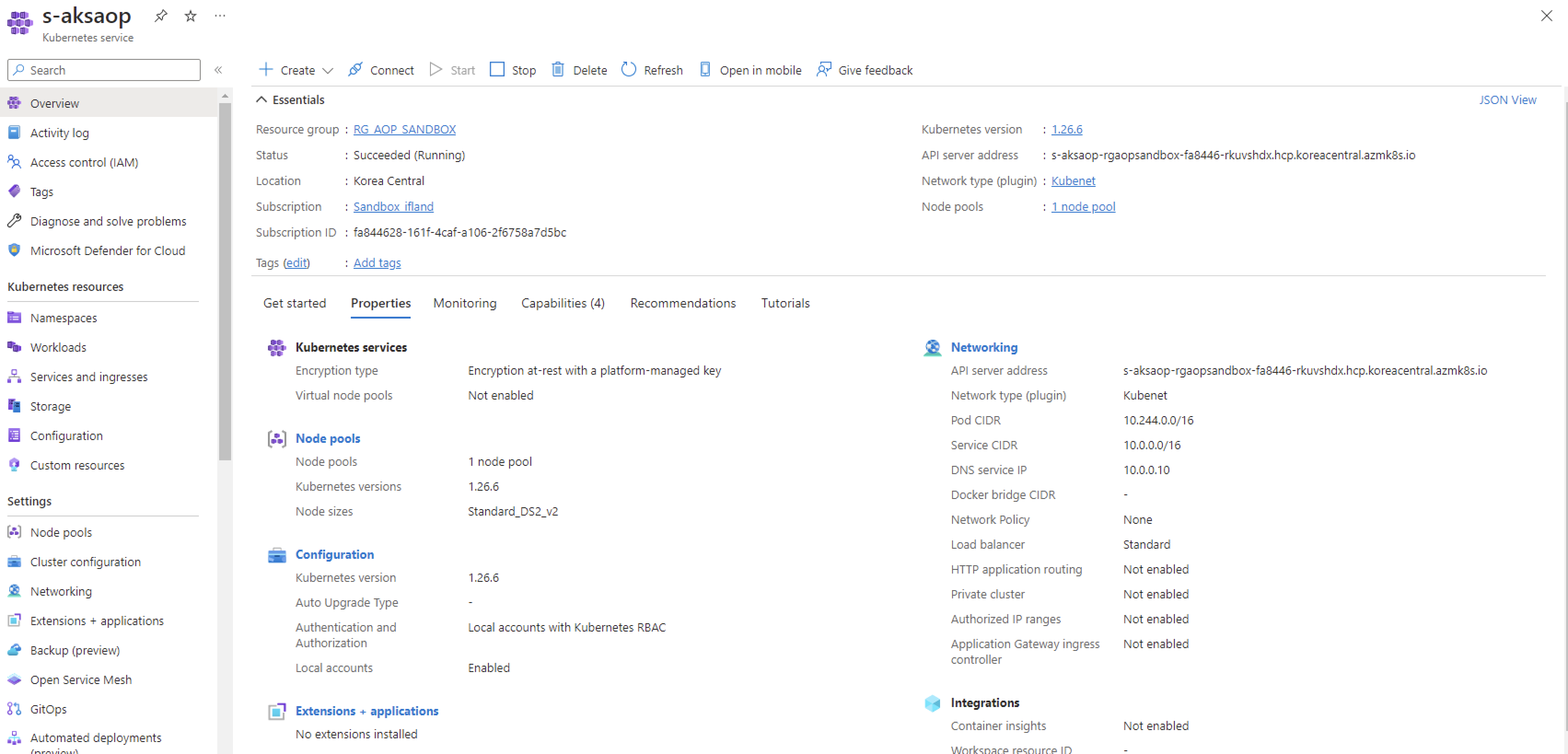Image resolution: width=1568 pixels, height=754 pixels.
Task: Click the Status value Succeeded (Running)
Action: [x=410, y=155]
